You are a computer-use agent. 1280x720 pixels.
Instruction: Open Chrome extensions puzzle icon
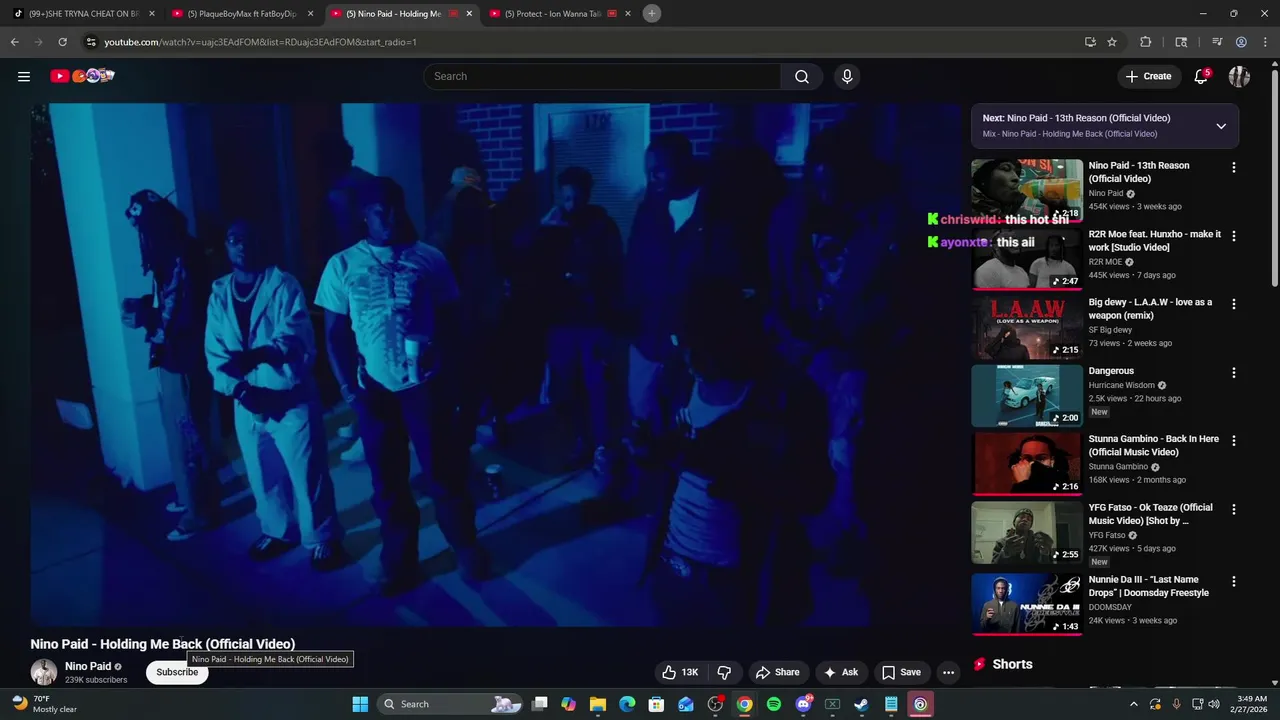pos(1146,42)
